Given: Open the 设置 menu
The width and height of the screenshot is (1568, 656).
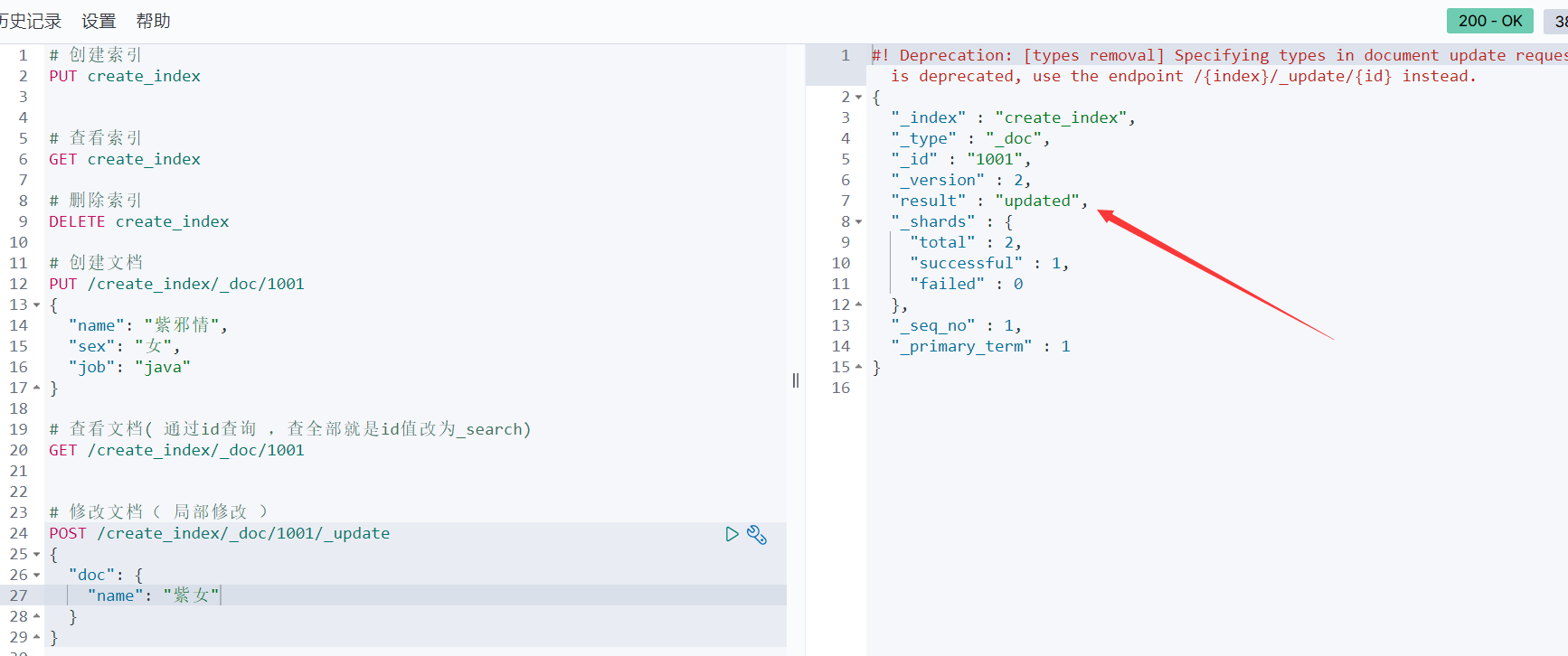Looking at the screenshot, I should coord(99,21).
